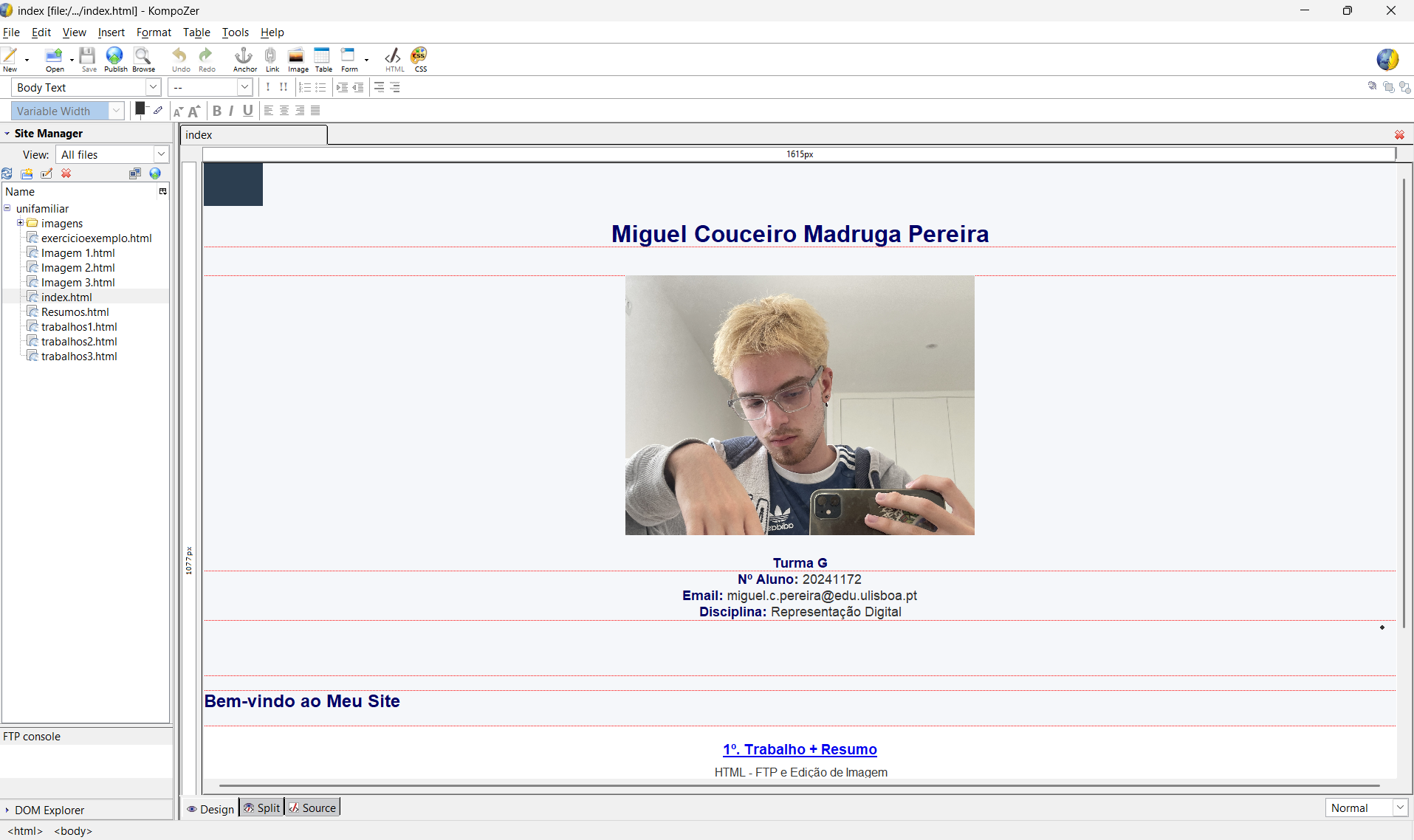
Task: Switch to the Source view tab
Action: point(313,808)
